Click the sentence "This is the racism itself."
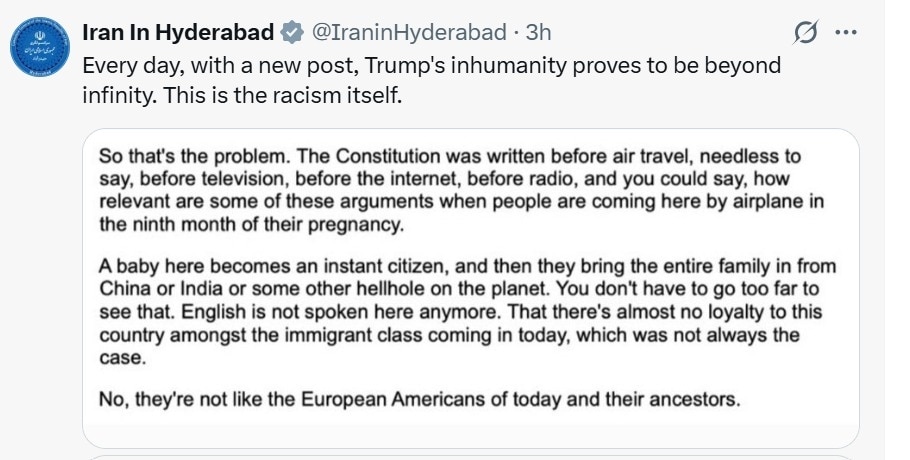 click(279, 97)
